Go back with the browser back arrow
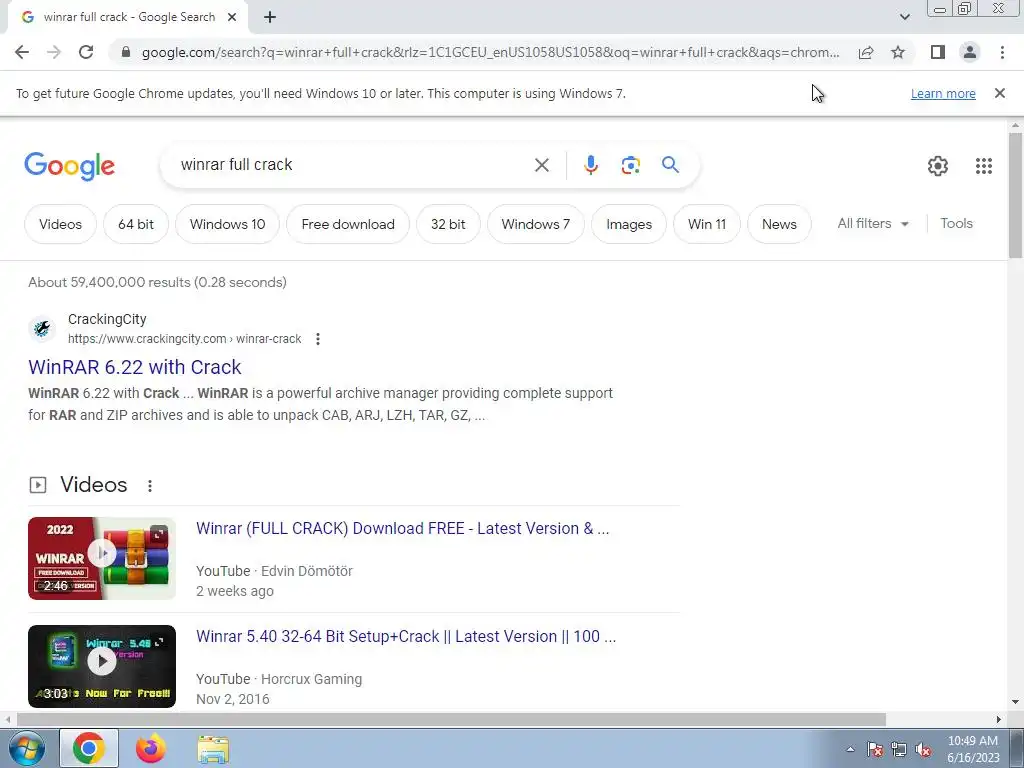1024x768 pixels. click(x=22, y=52)
